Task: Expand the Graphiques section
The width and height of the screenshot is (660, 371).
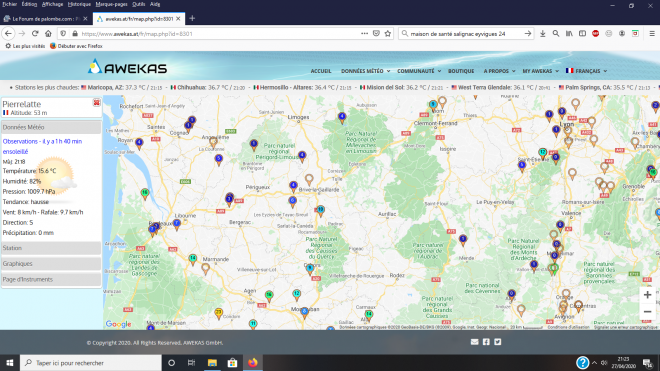Action: click(51, 264)
